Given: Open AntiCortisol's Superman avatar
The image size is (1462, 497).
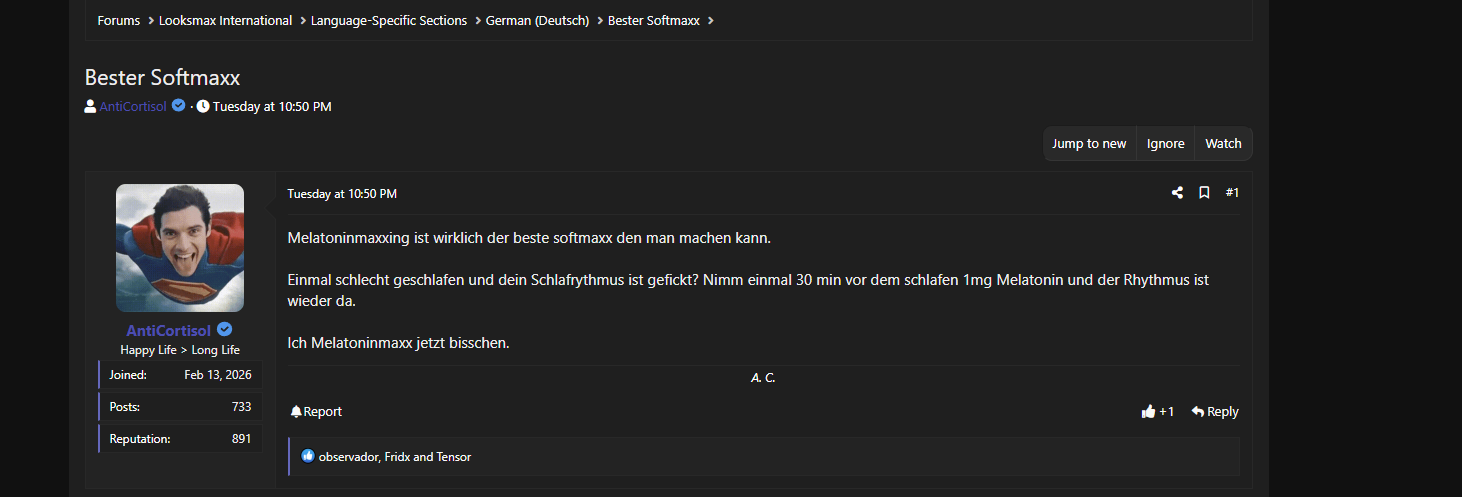Looking at the screenshot, I should tap(180, 248).
